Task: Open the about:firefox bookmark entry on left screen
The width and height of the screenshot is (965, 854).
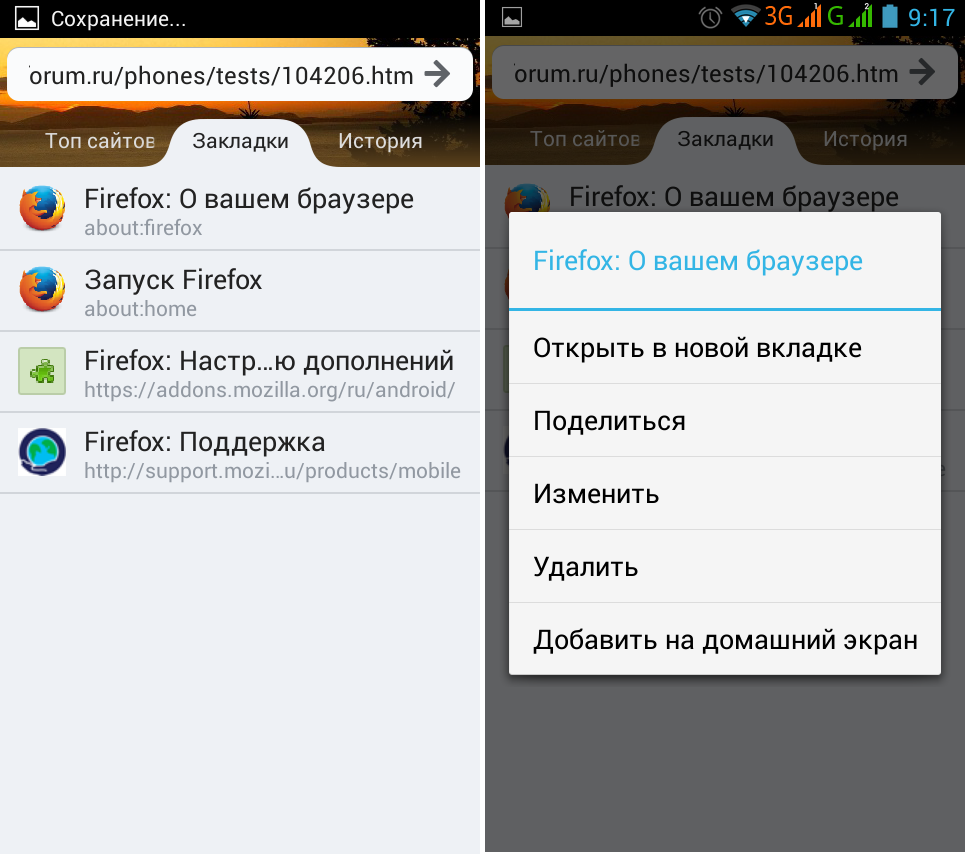Action: 248,211
